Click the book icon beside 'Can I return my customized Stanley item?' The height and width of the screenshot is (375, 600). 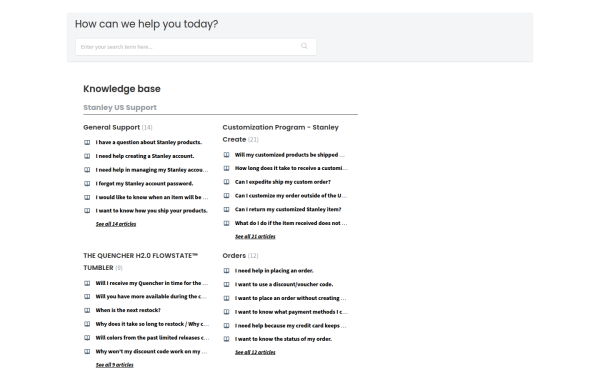click(227, 210)
